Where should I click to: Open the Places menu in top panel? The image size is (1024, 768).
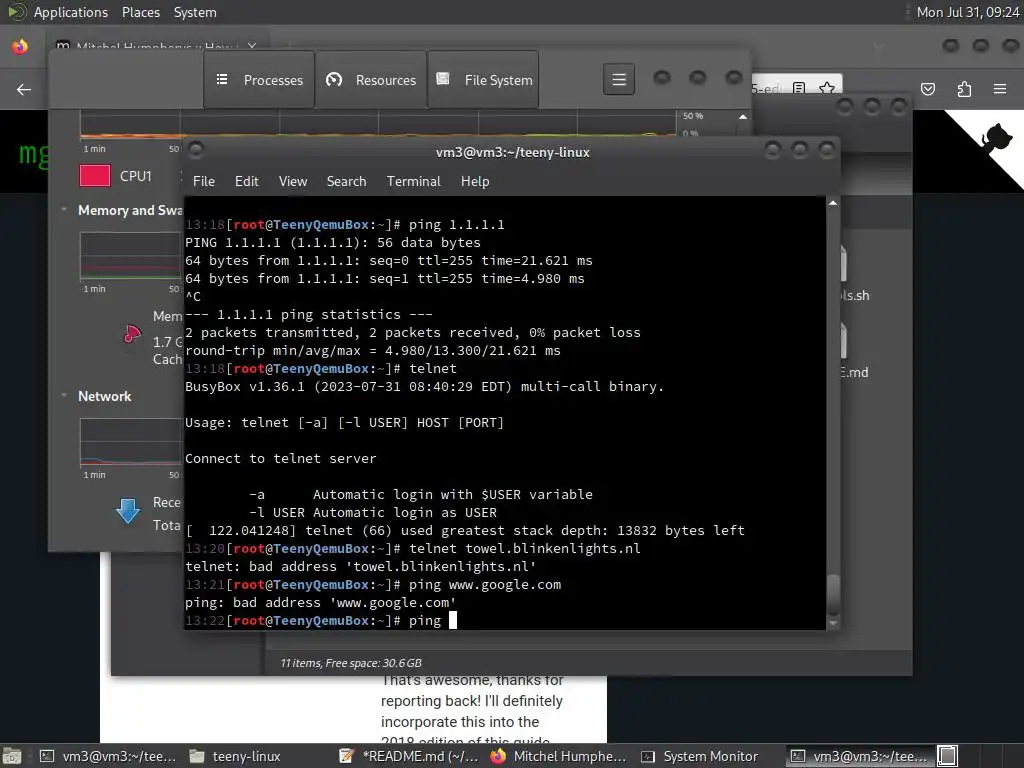(140, 12)
